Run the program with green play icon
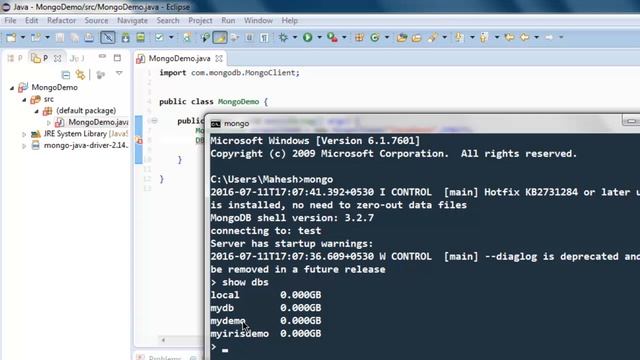The image size is (640, 360). point(307,38)
